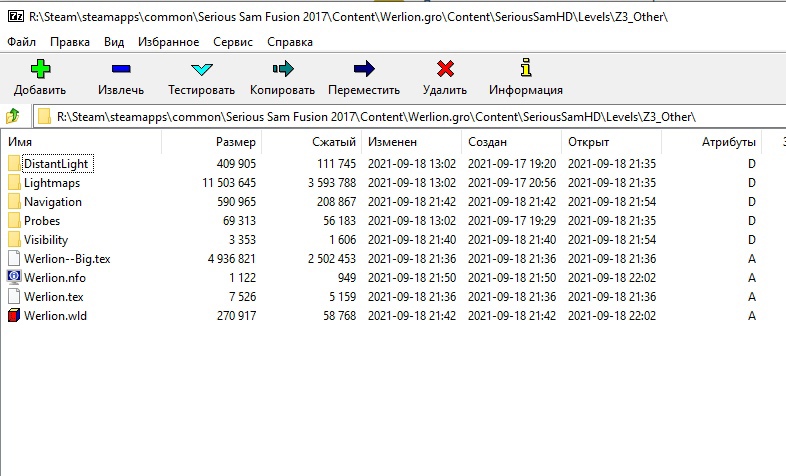Click the address bar path field
Image resolution: width=786 pixels, height=476 pixels.
[x=410, y=116]
